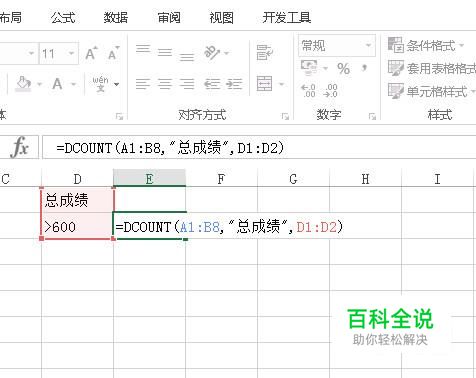Image resolution: width=476 pixels, height=378 pixels.
Task: Decrease decimal places
Action: 331,90
